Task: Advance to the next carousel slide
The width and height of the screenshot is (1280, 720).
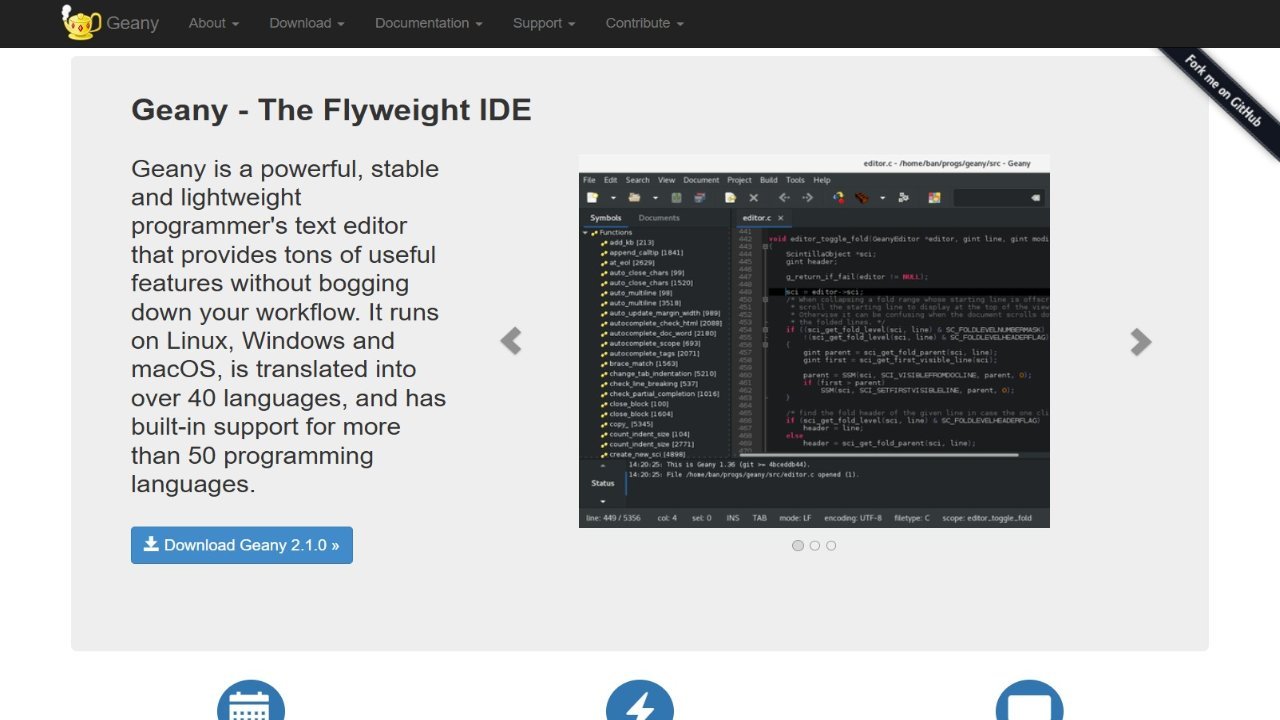Action: [x=1140, y=341]
